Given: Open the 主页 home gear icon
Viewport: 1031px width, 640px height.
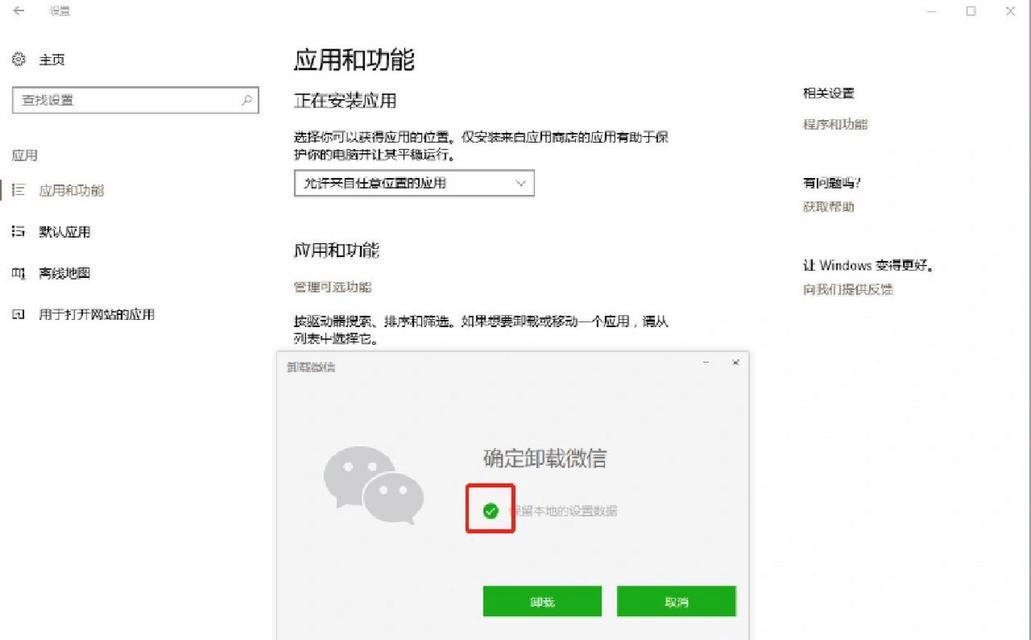Looking at the screenshot, I should (x=18, y=59).
